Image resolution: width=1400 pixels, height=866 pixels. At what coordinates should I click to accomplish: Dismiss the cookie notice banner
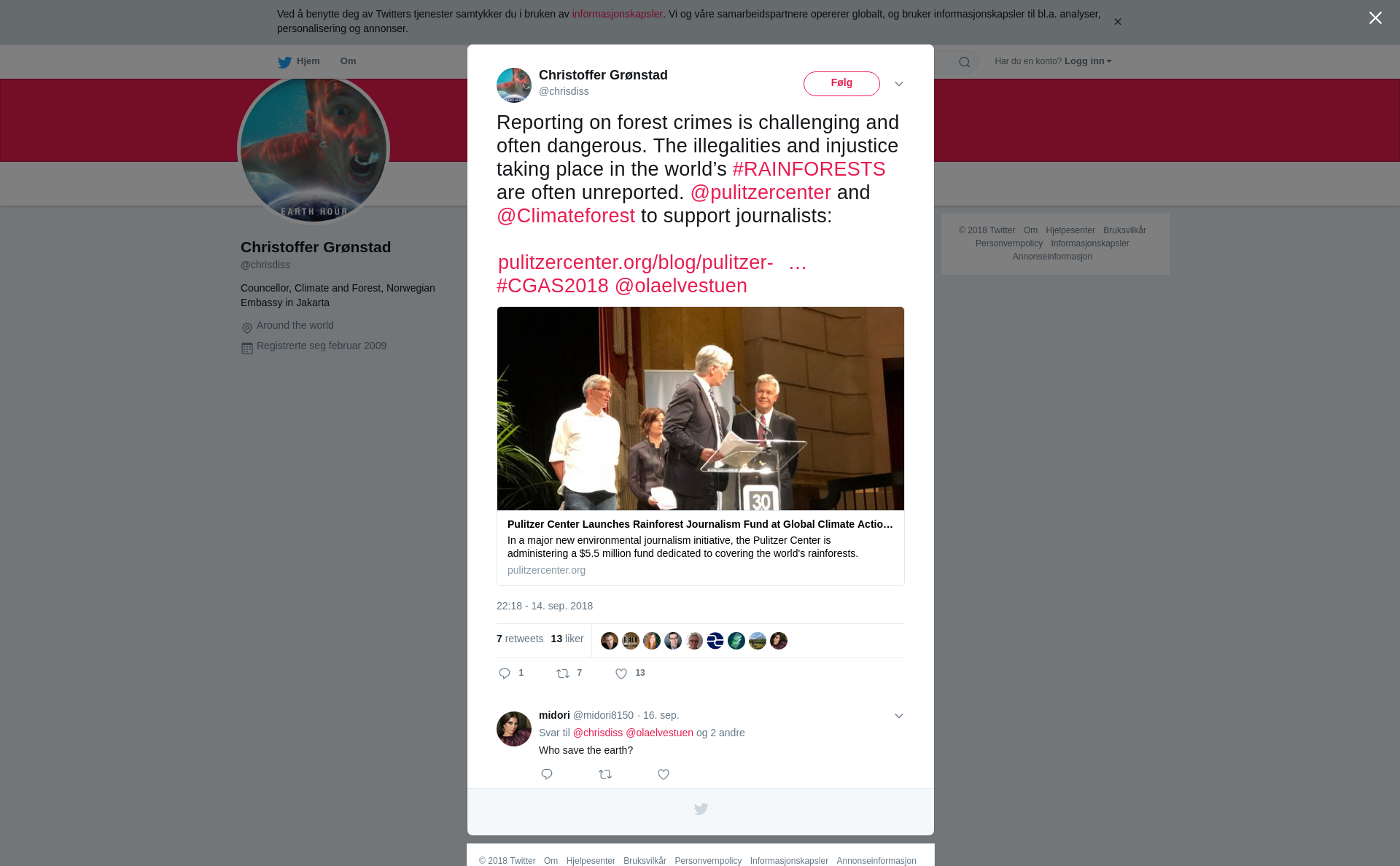point(1117,22)
